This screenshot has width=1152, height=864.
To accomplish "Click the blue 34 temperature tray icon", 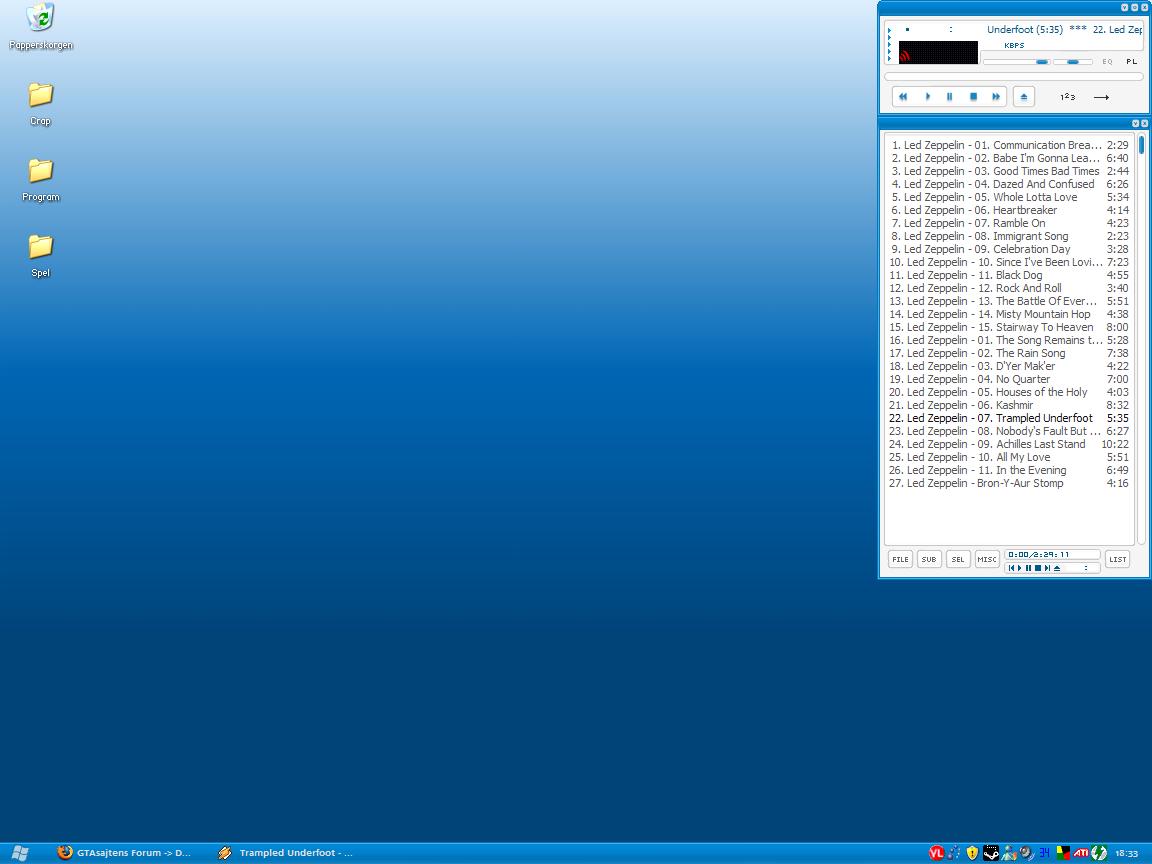I will [1044, 853].
